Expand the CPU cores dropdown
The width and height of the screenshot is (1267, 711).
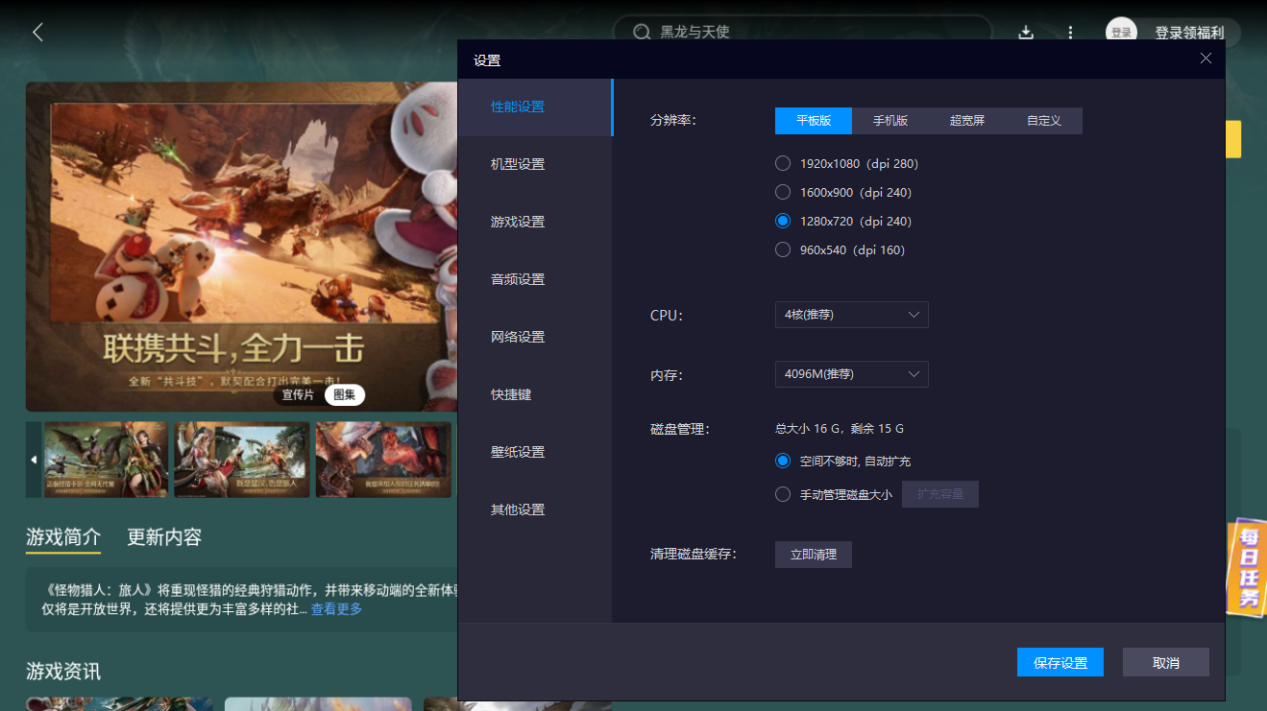(x=851, y=315)
